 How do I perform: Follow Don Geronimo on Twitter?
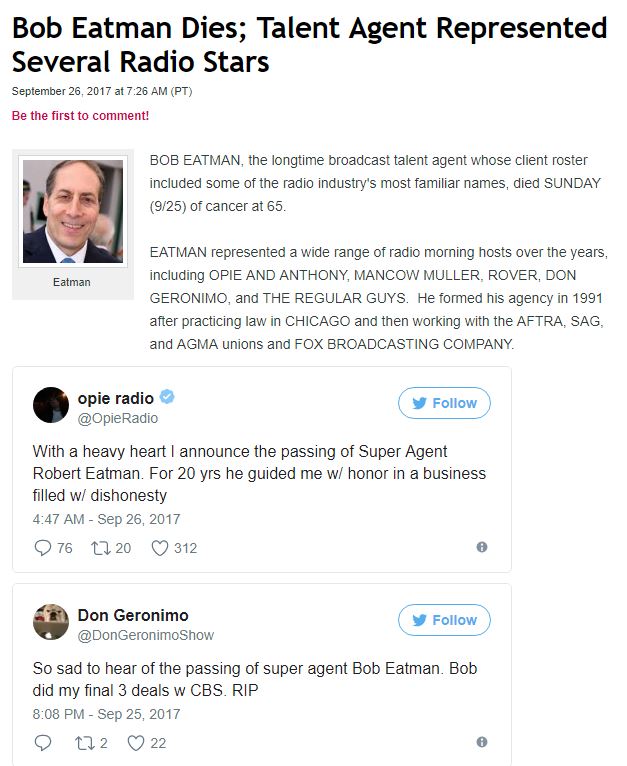[444, 620]
